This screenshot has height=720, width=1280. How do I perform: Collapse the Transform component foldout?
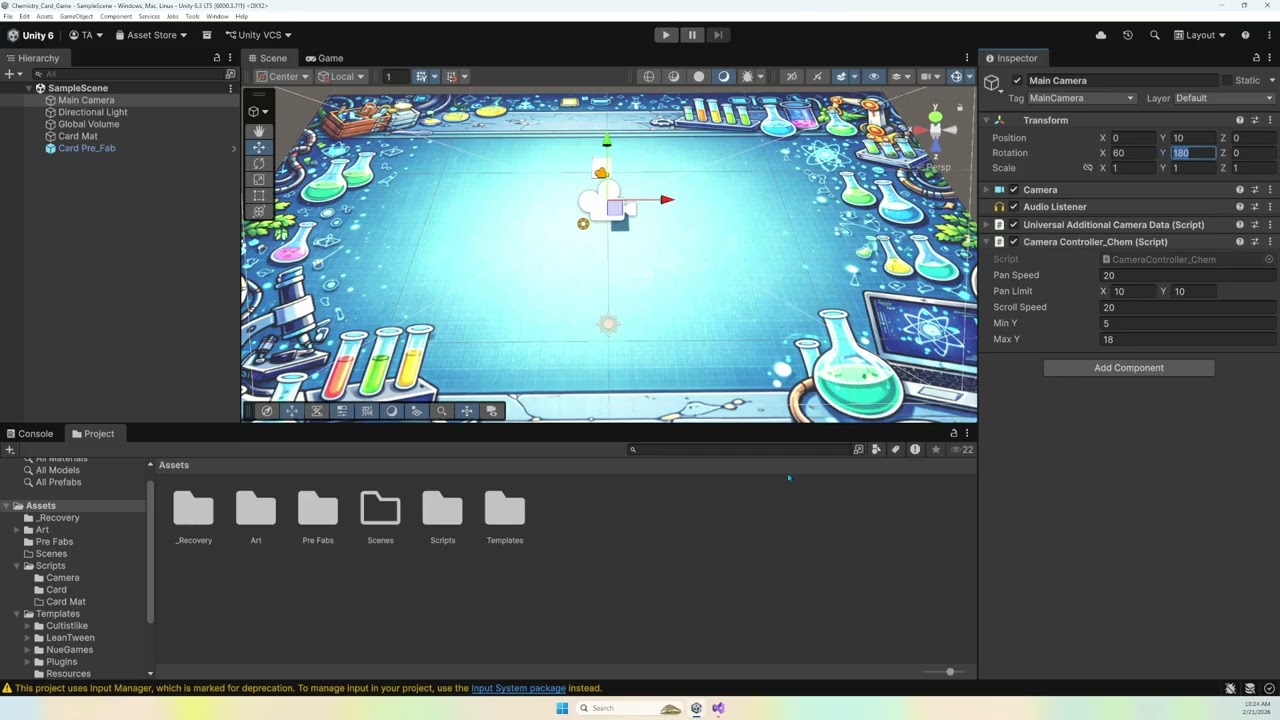[x=986, y=120]
